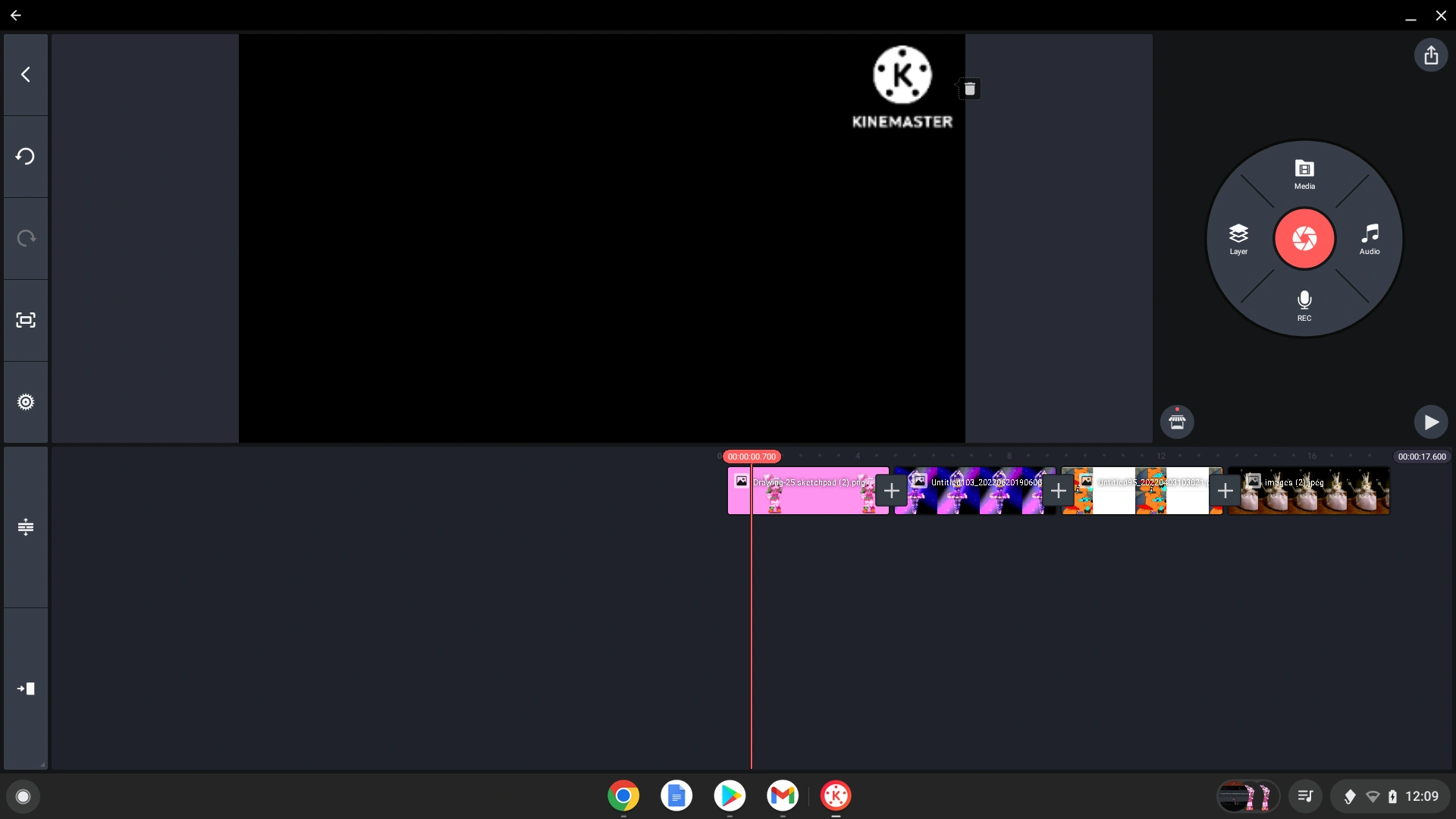
Task: Expand the timeline track view
Action: tap(25, 527)
